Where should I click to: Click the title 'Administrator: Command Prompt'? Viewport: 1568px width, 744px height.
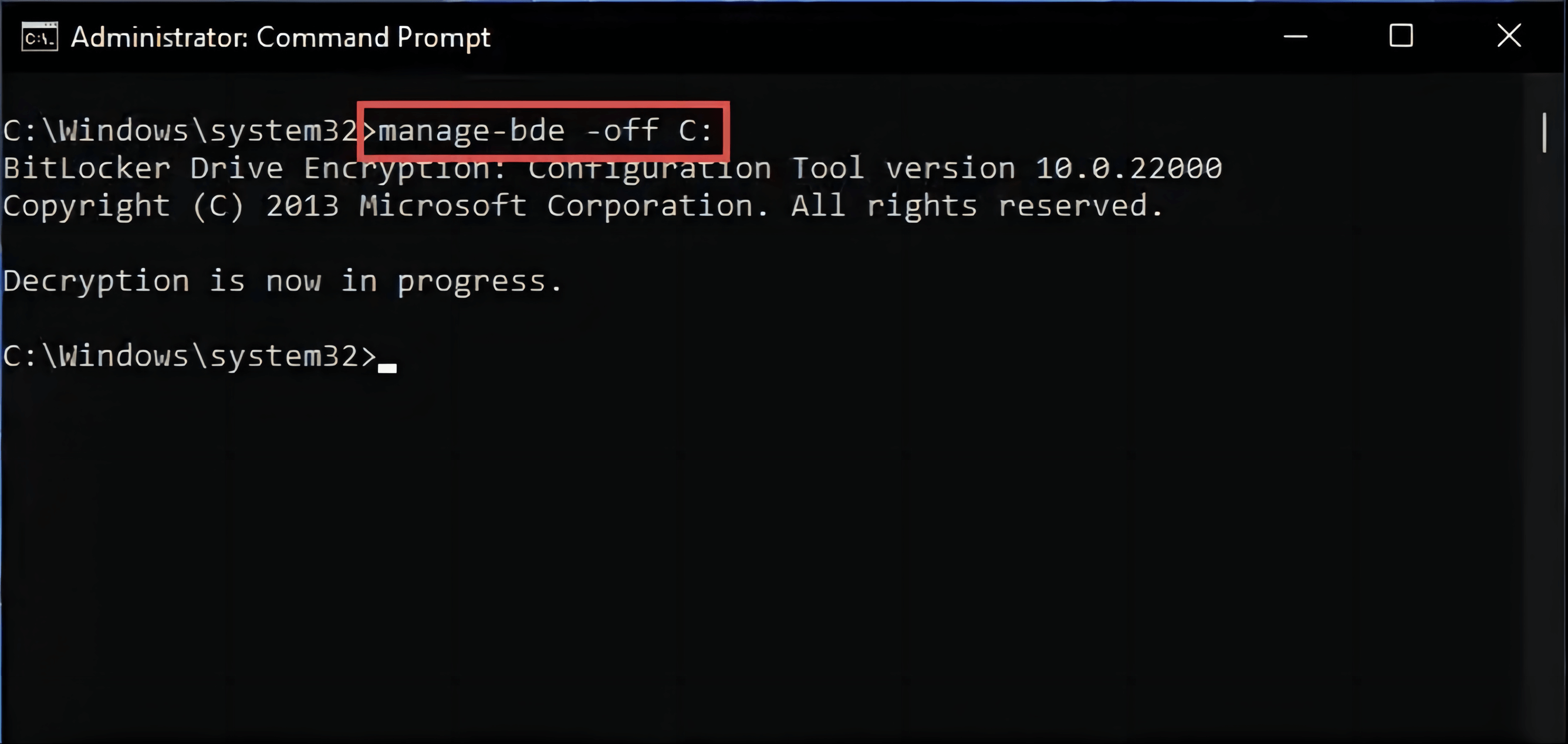click(x=280, y=36)
